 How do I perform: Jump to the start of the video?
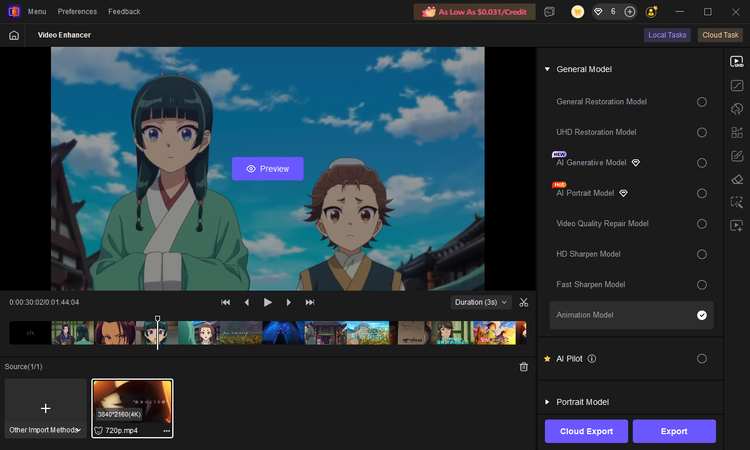[225, 302]
